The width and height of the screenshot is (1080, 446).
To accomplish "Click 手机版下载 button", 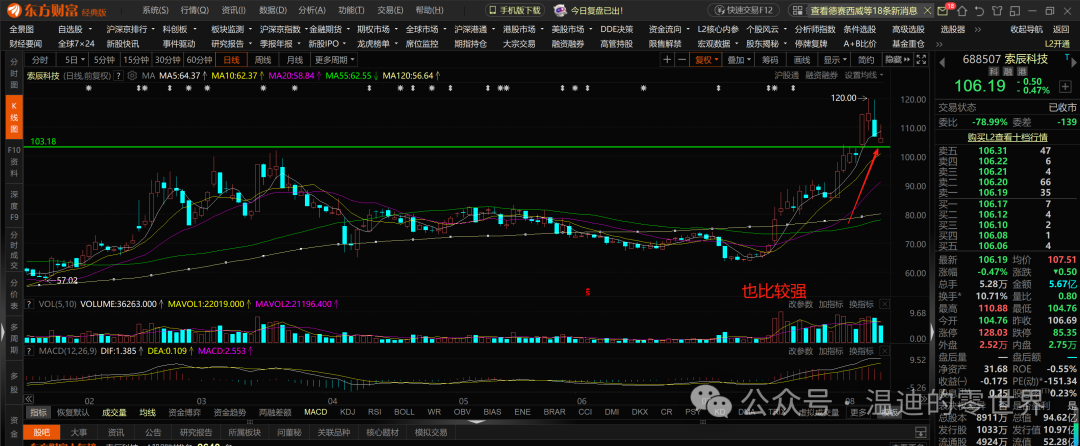I will 515,10.
